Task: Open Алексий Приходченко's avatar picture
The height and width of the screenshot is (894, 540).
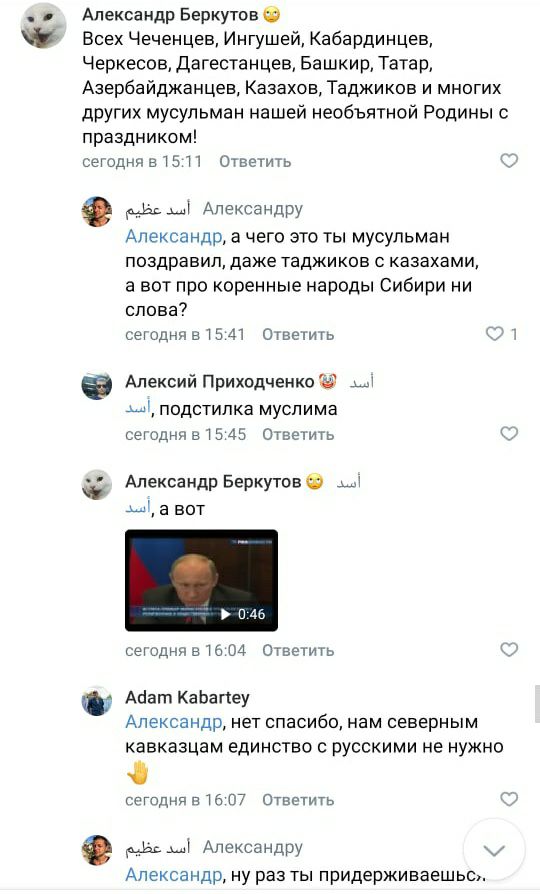Action: (x=96, y=385)
